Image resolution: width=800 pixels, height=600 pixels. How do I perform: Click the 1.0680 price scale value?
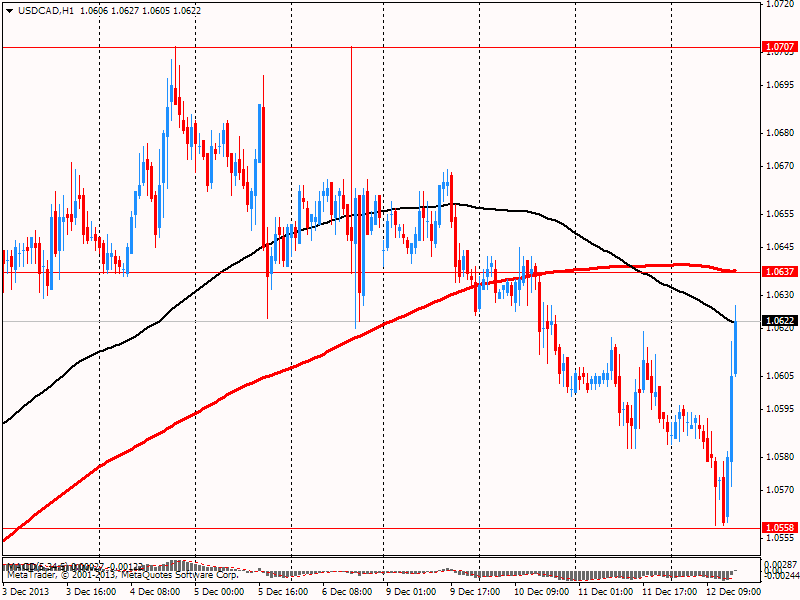coord(779,132)
